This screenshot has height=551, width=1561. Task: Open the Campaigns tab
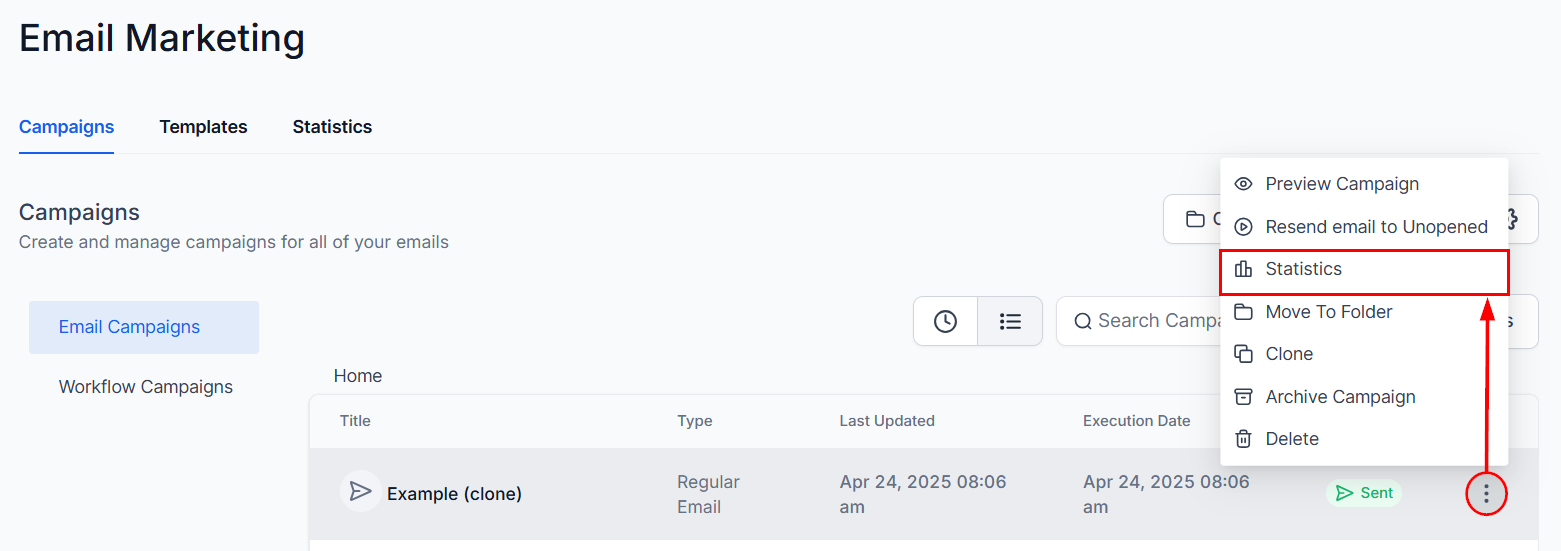pyautogui.click(x=66, y=127)
